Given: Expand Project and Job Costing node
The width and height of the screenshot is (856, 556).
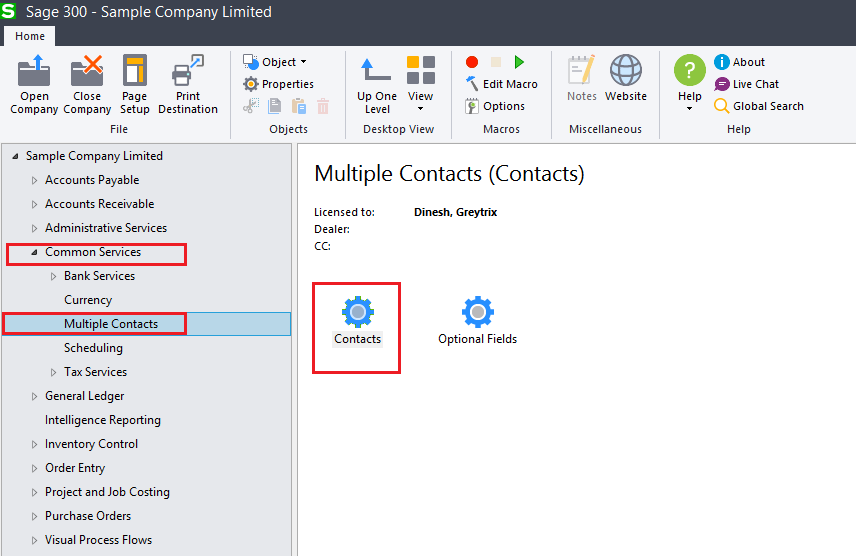Looking at the screenshot, I should 34,493.
